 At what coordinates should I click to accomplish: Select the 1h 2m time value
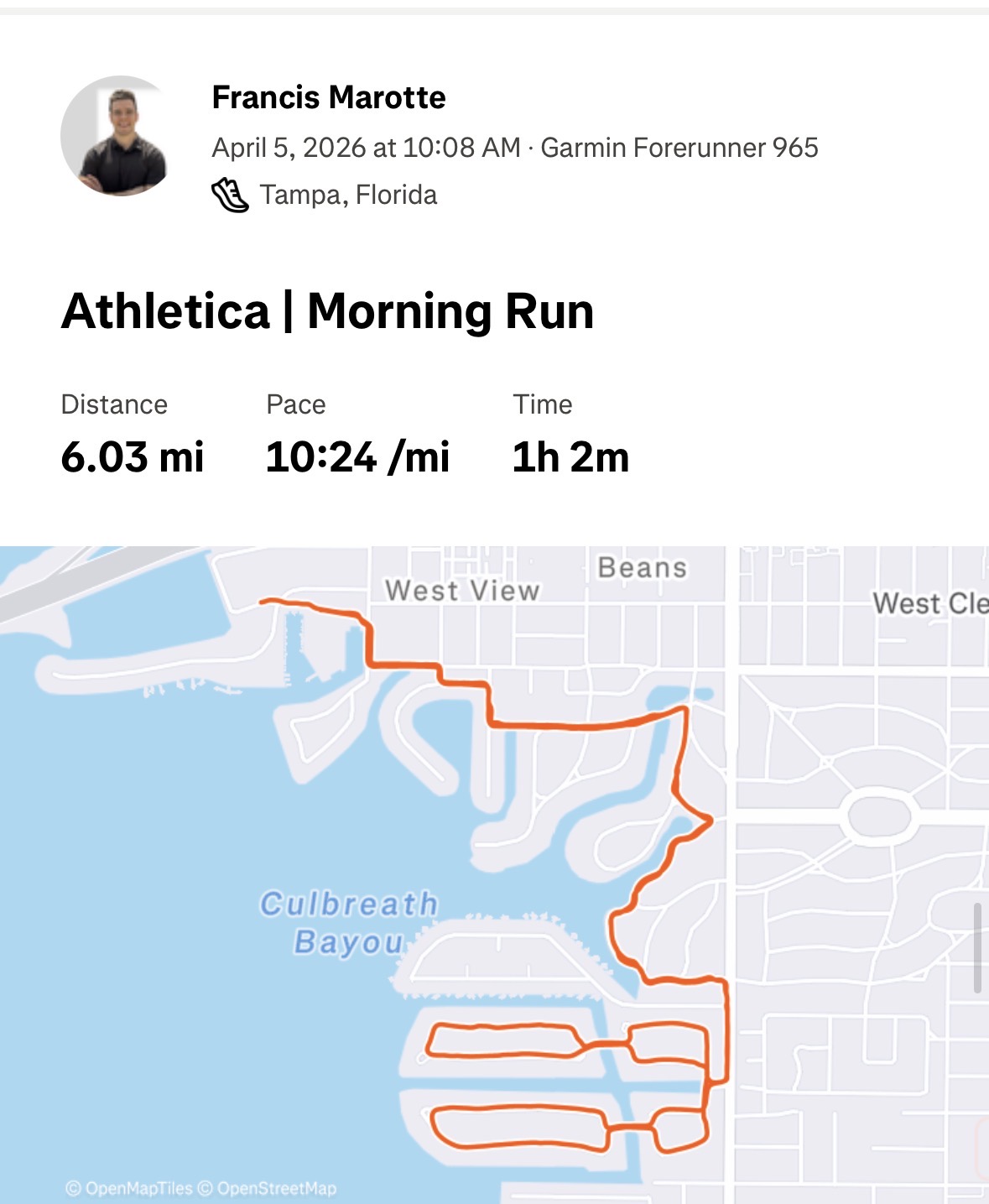click(x=570, y=457)
